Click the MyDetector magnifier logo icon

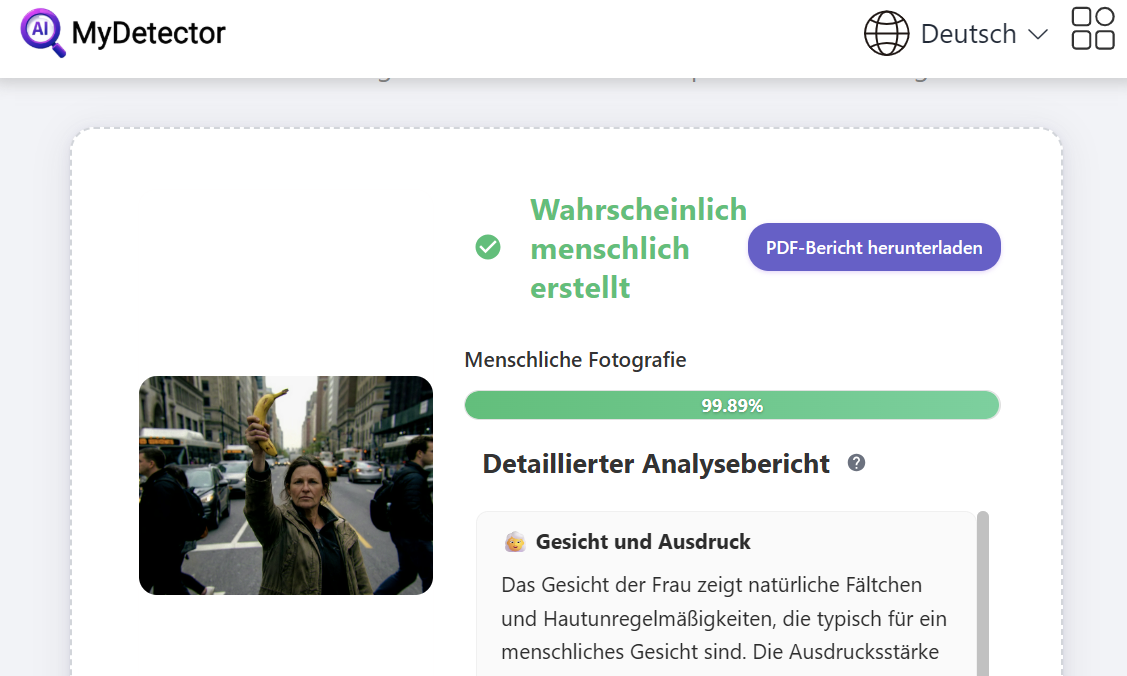(x=42, y=32)
